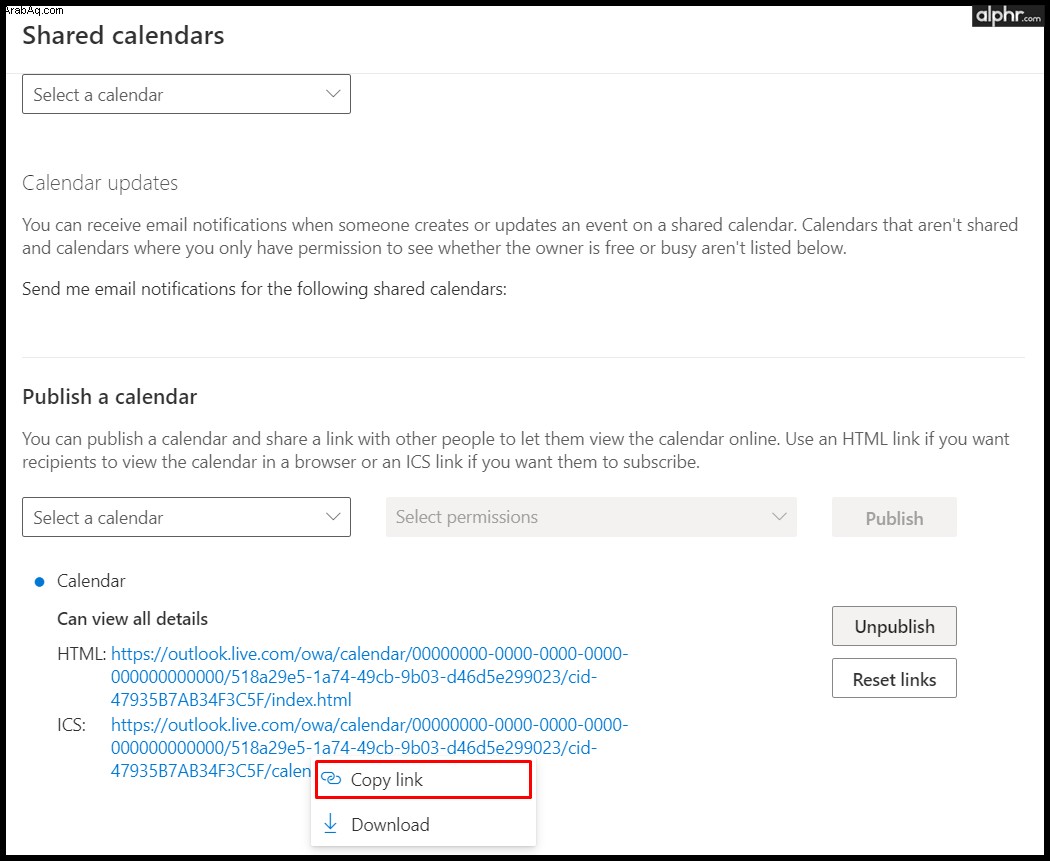1050x861 pixels.
Task: Open the HTML calendar link ending in index.html
Action: [x=370, y=677]
